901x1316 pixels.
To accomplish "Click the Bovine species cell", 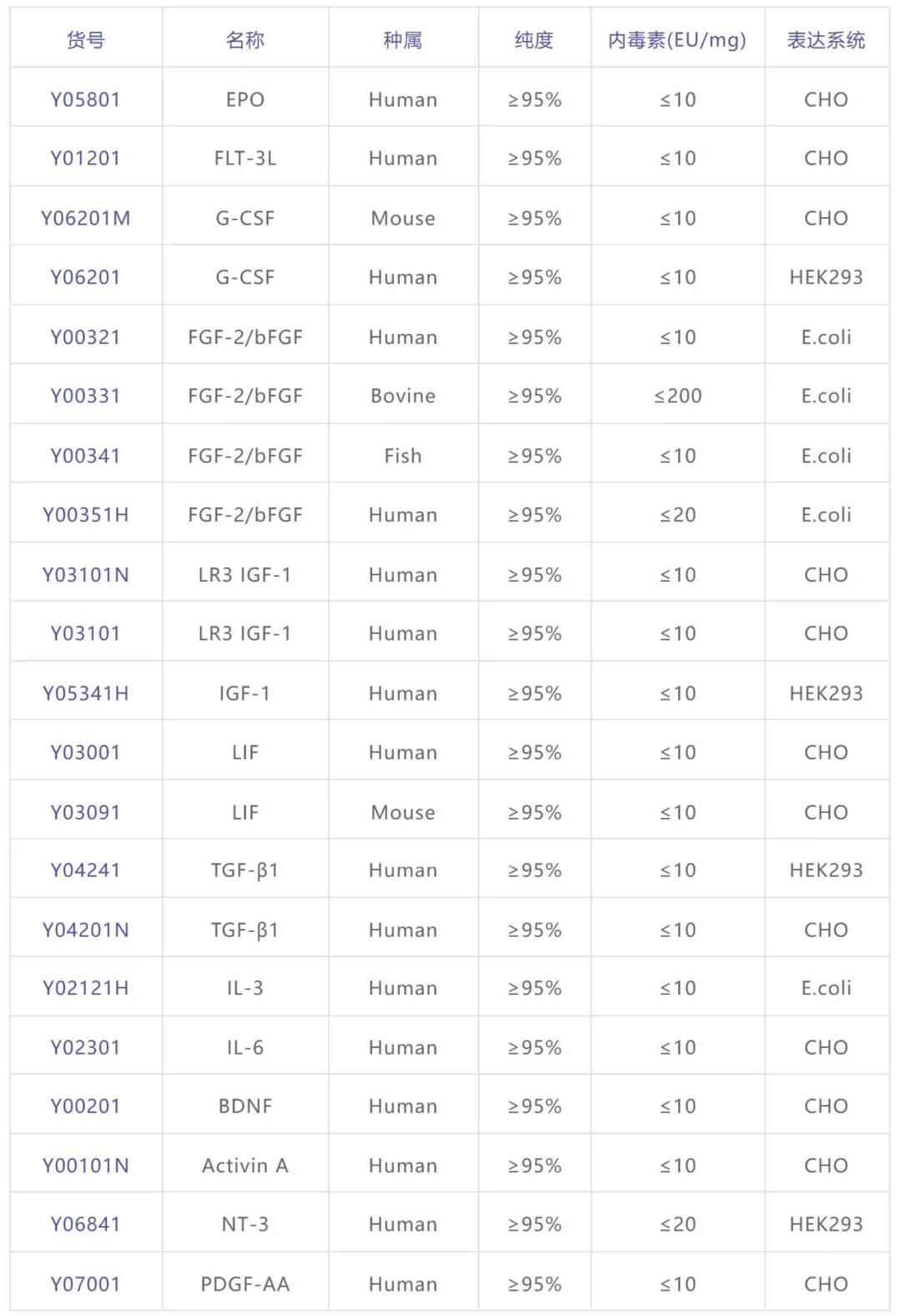I will (x=403, y=396).
